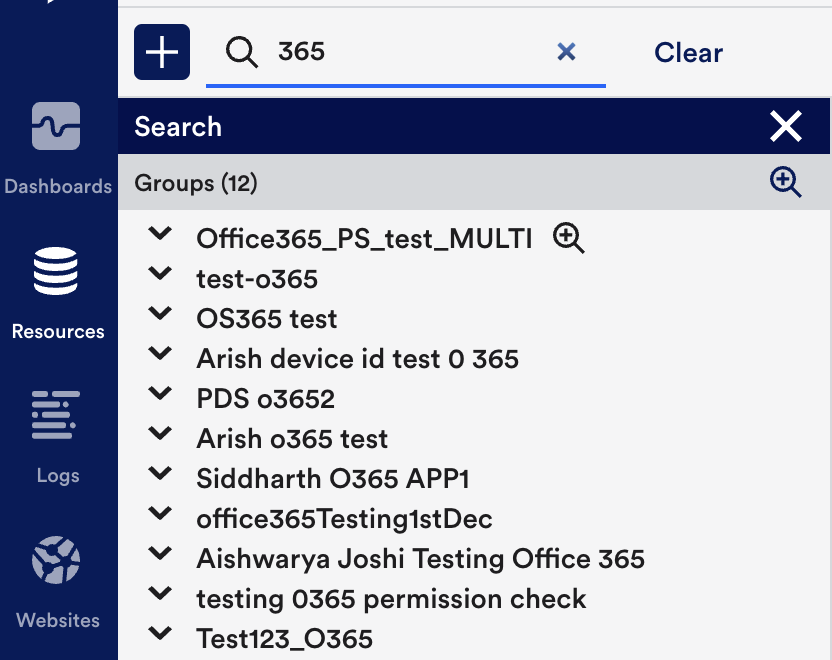Image resolution: width=832 pixels, height=660 pixels.
Task: Select the Siddharth O365 APP1 name
Action: [x=333, y=479]
